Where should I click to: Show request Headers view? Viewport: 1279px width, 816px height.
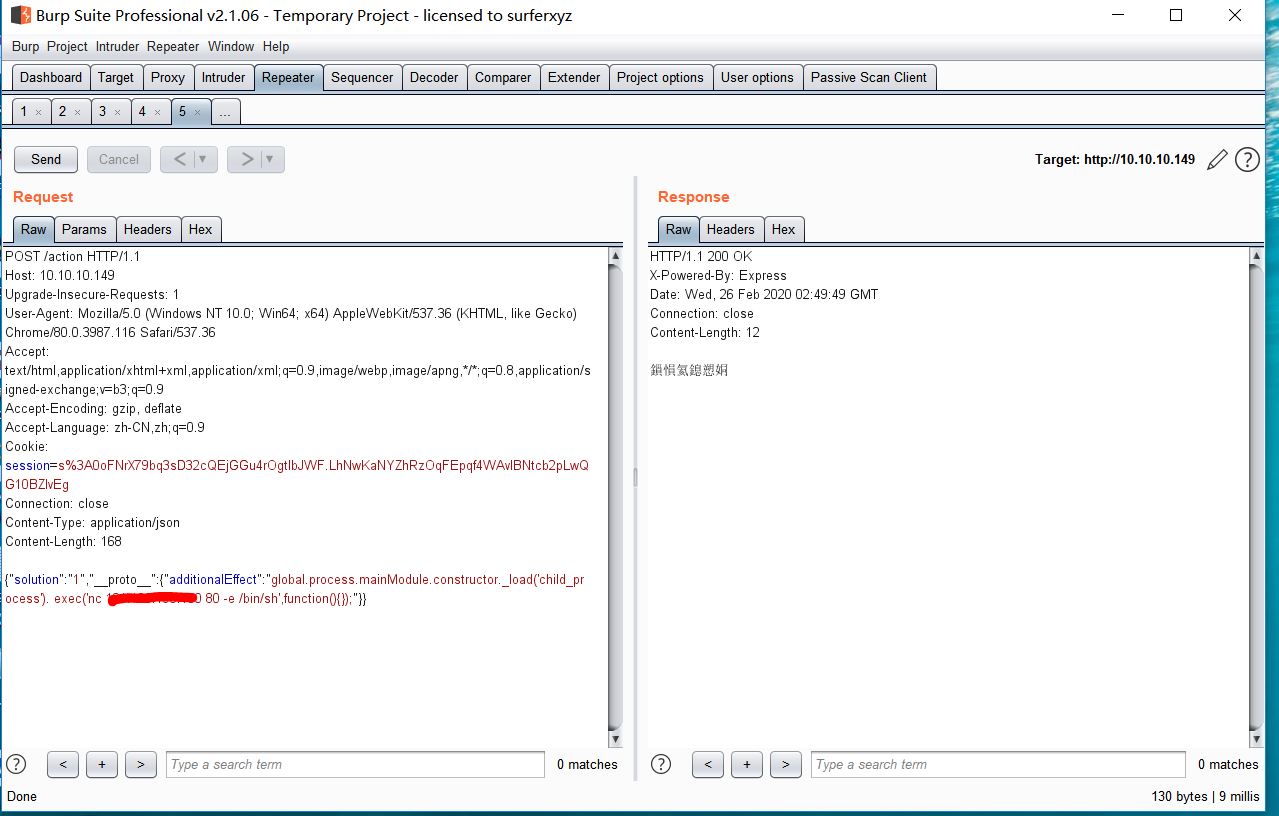[x=148, y=229]
